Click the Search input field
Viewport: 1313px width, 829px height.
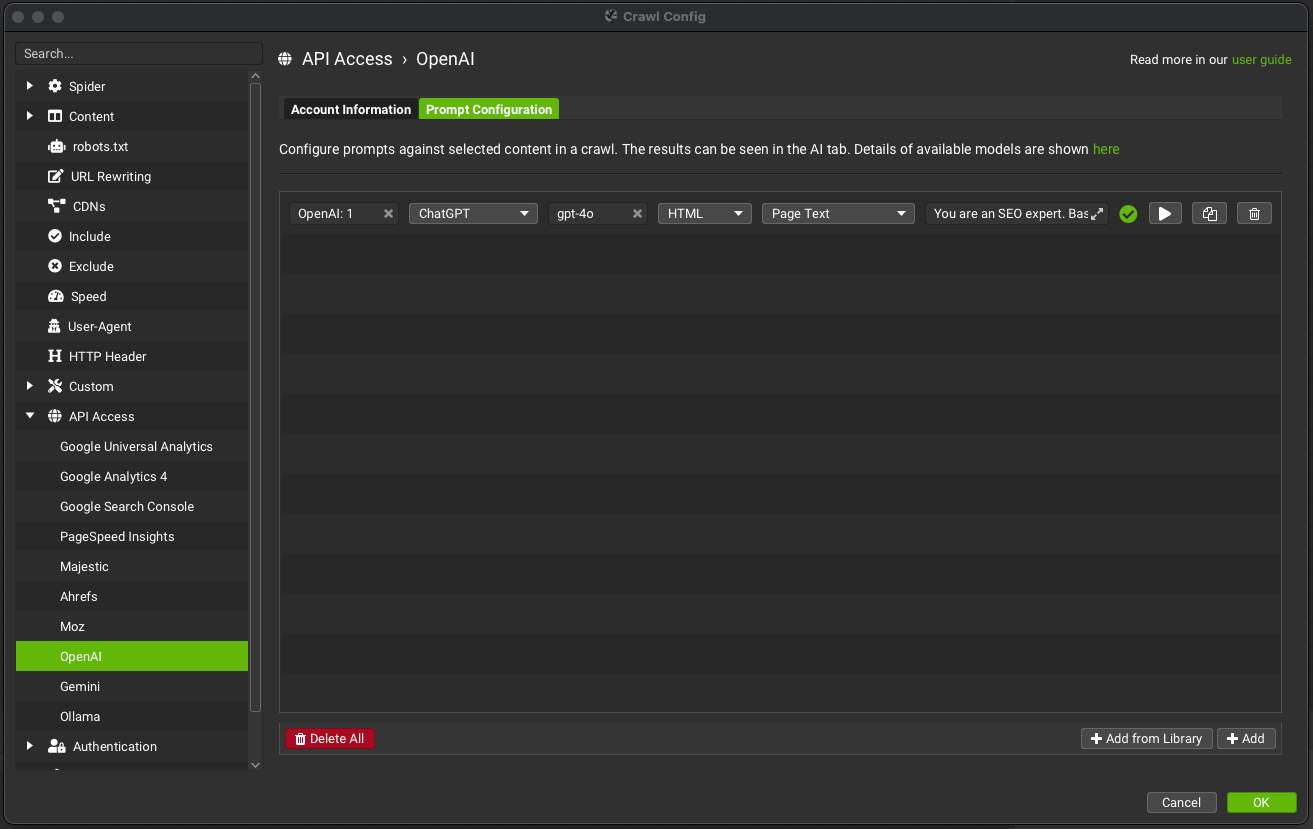pos(139,53)
